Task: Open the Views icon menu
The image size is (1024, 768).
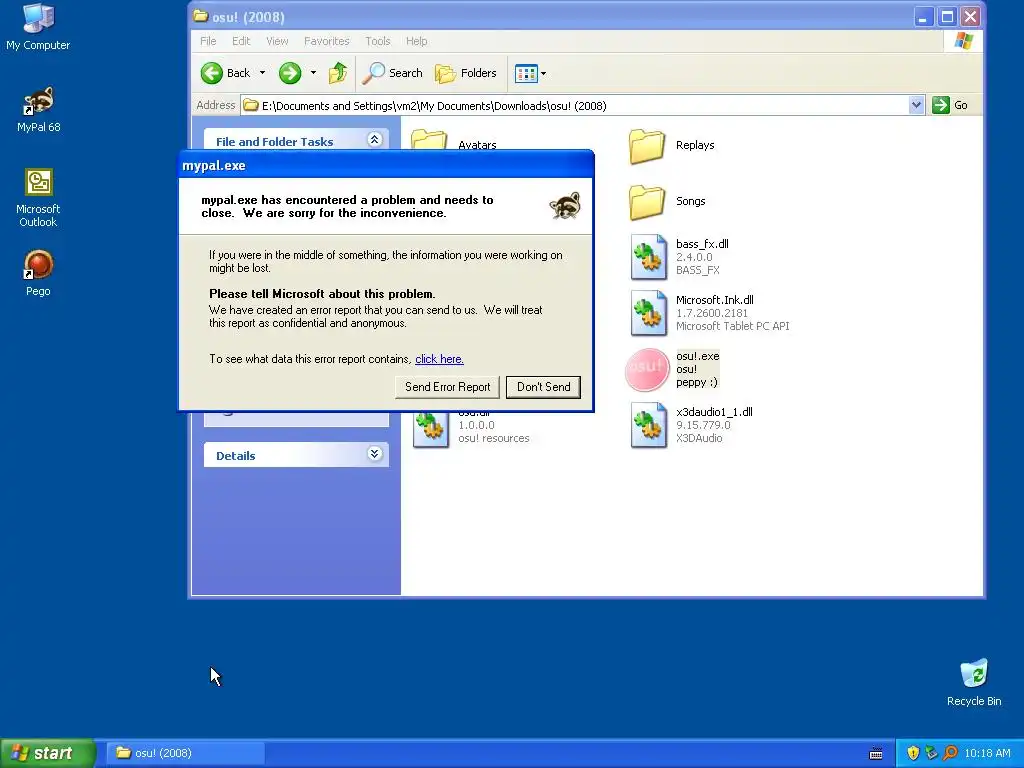Action: [x=530, y=73]
